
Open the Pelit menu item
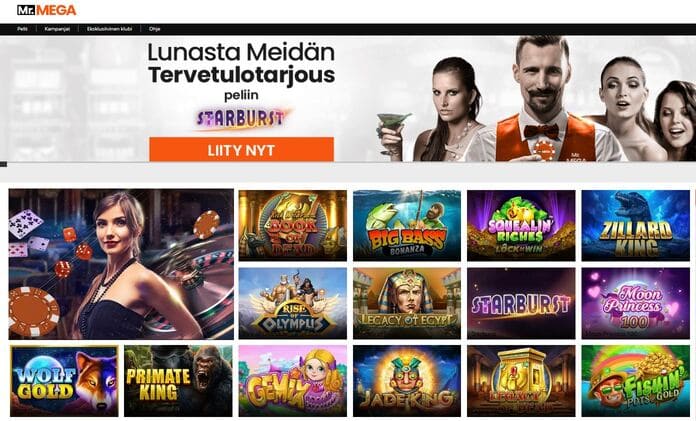click(x=22, y=29)
